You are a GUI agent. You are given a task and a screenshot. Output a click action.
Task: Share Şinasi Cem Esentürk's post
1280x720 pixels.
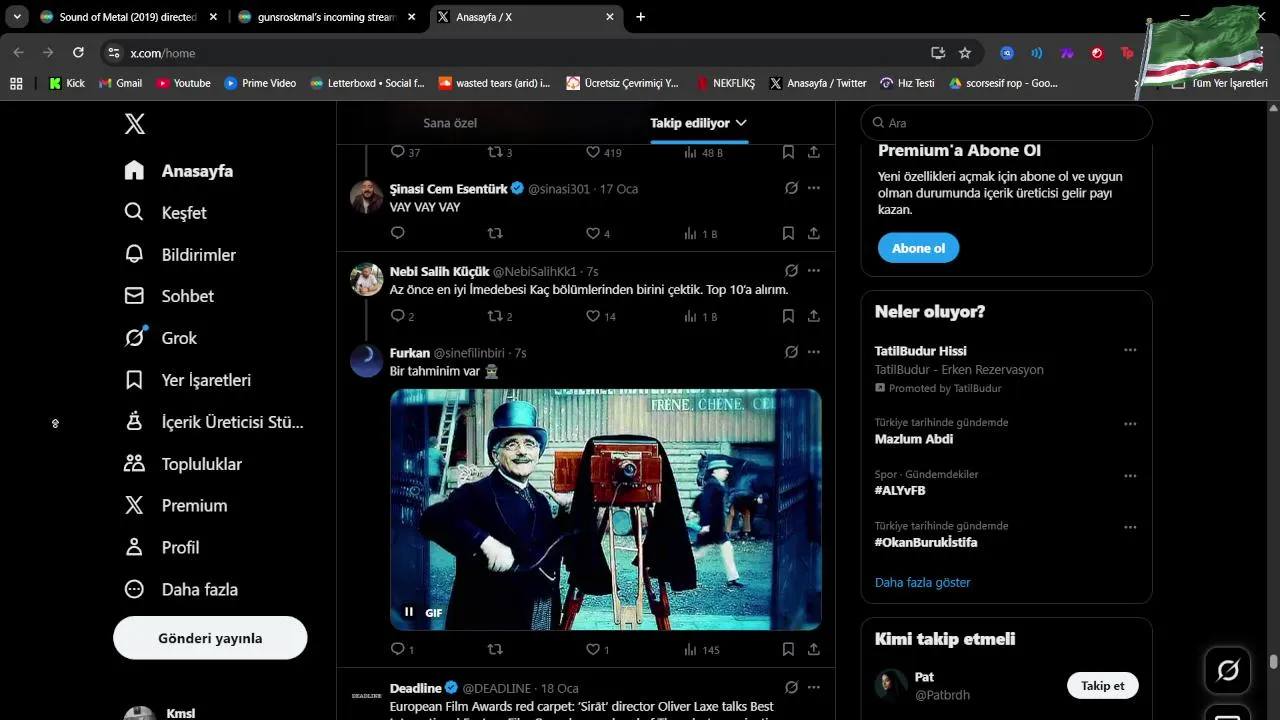click(814, 233)
